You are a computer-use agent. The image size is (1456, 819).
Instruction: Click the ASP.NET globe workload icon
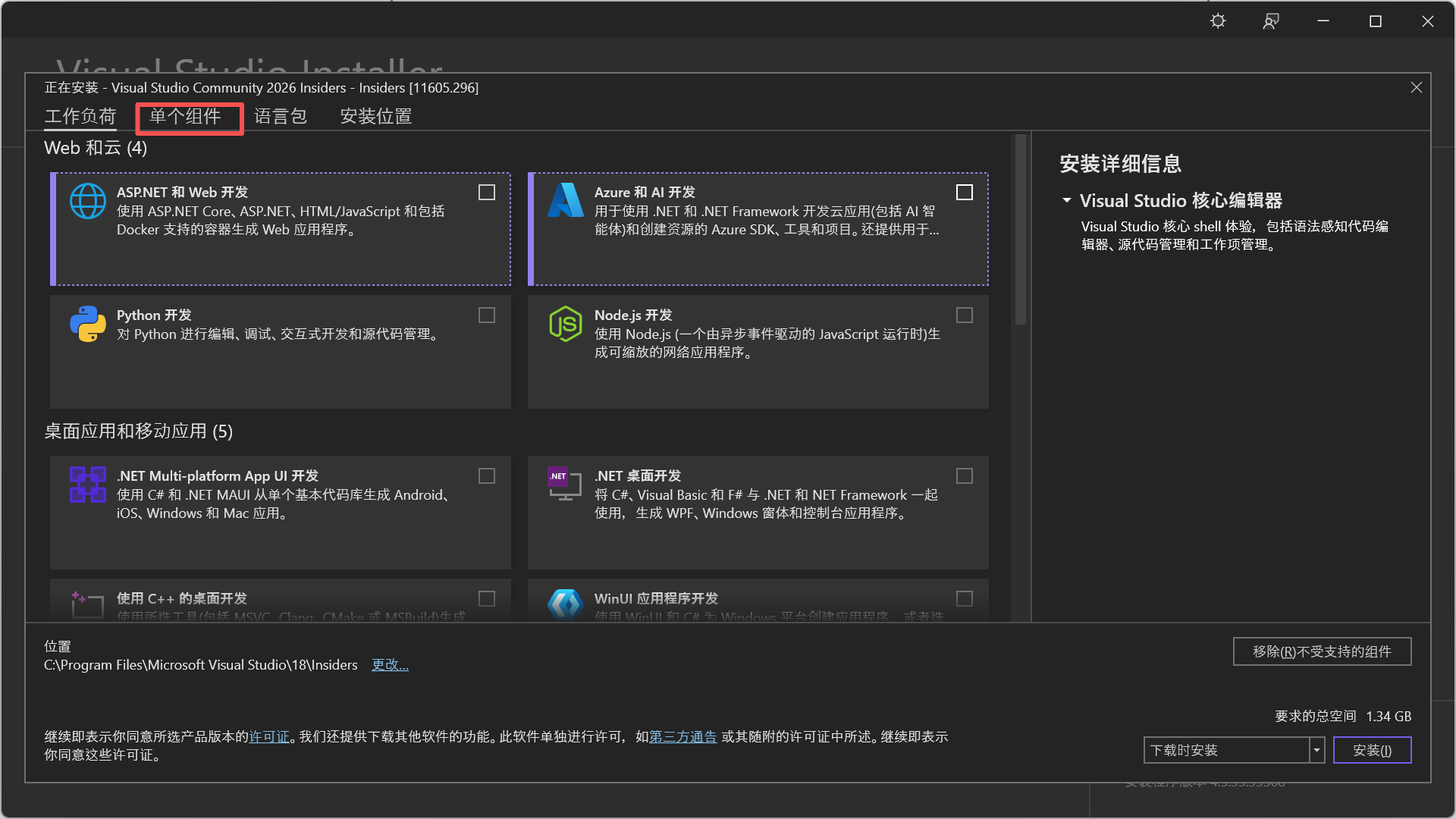[x=88, y=201]
